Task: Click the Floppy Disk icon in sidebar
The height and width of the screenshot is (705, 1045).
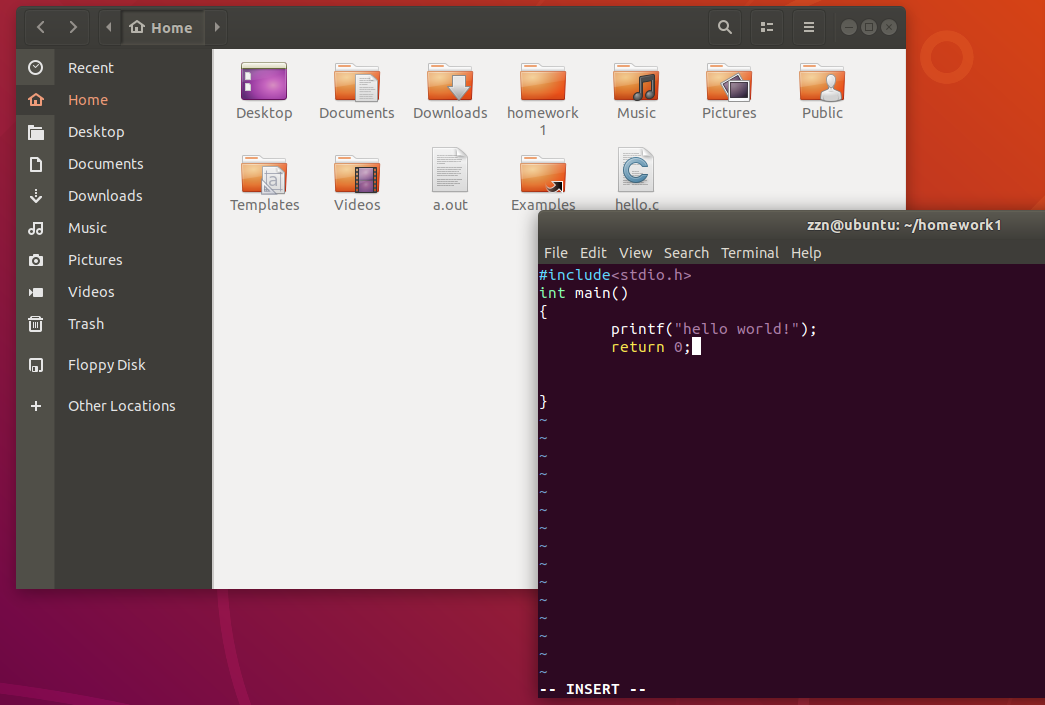Action: pyautogui.click(x=36, y=365)
